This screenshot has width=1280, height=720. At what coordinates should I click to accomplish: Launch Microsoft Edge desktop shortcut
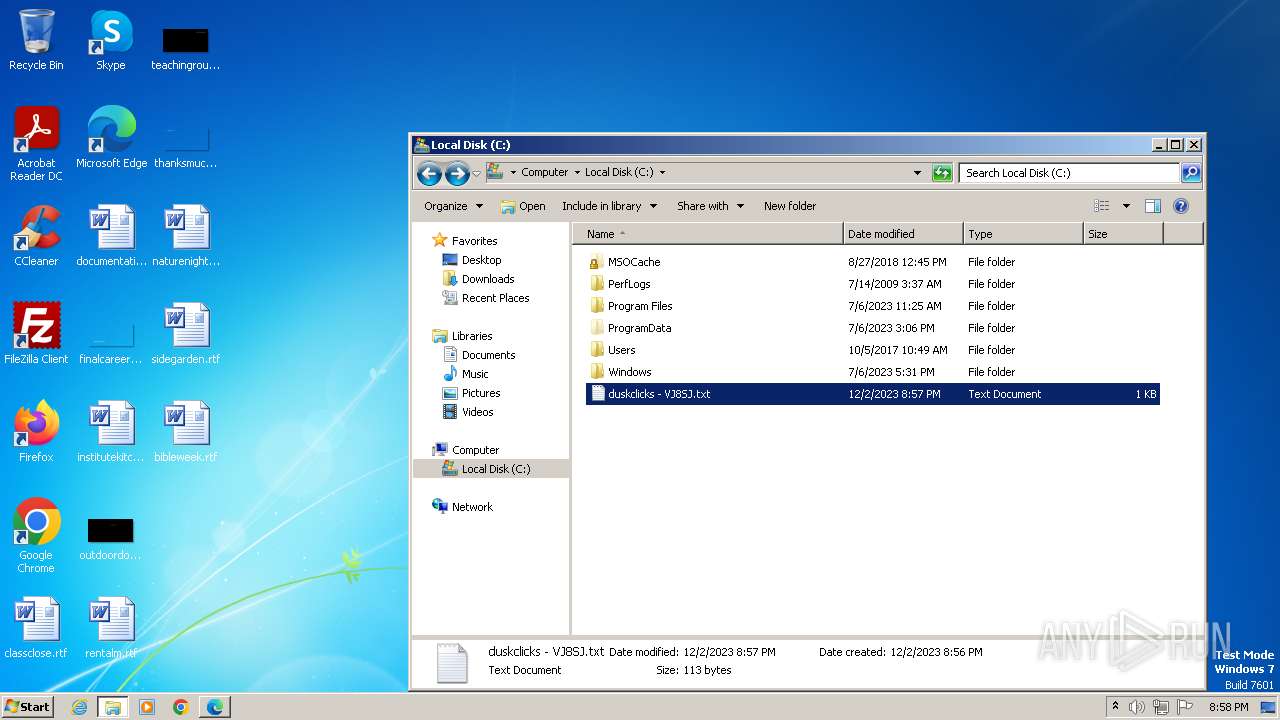[x=111, y=138]
